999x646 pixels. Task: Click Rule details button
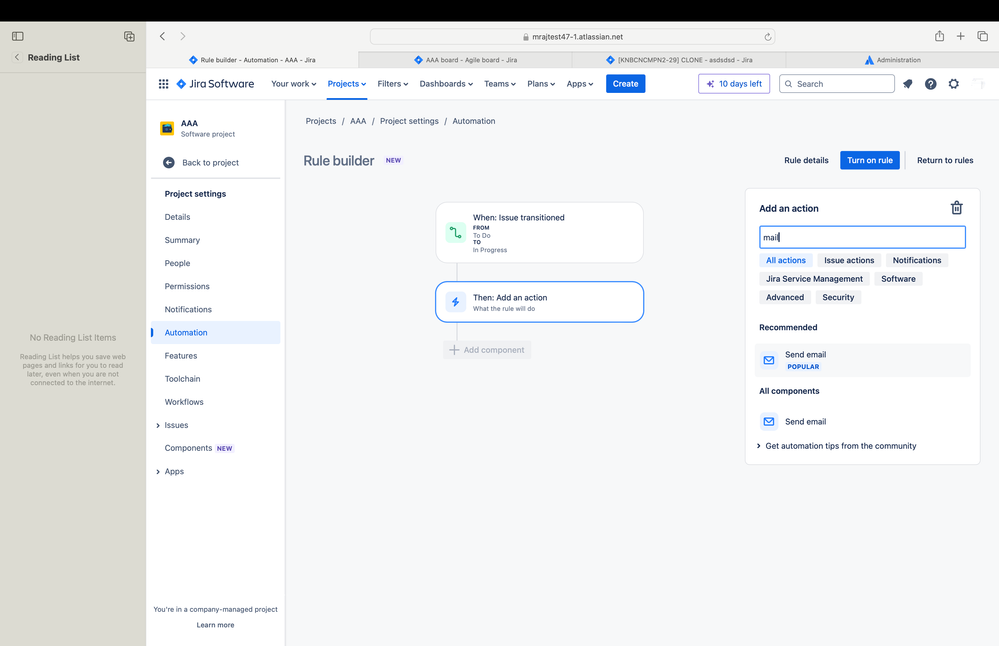click(806, 161)
